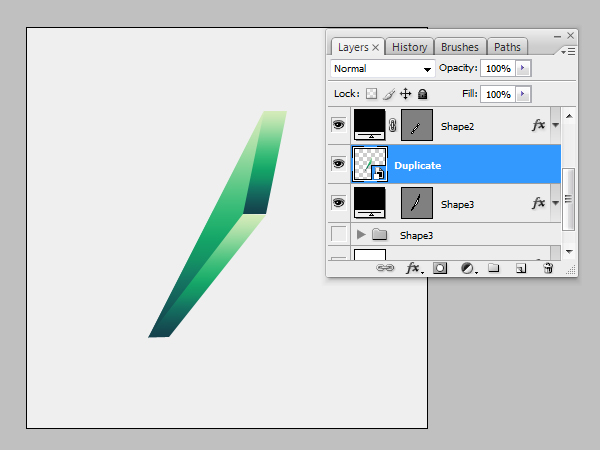Viewport: 600px width, 450px height.
Task: Expand Shape3 layer effects arrow
Action: coord(556,203)
